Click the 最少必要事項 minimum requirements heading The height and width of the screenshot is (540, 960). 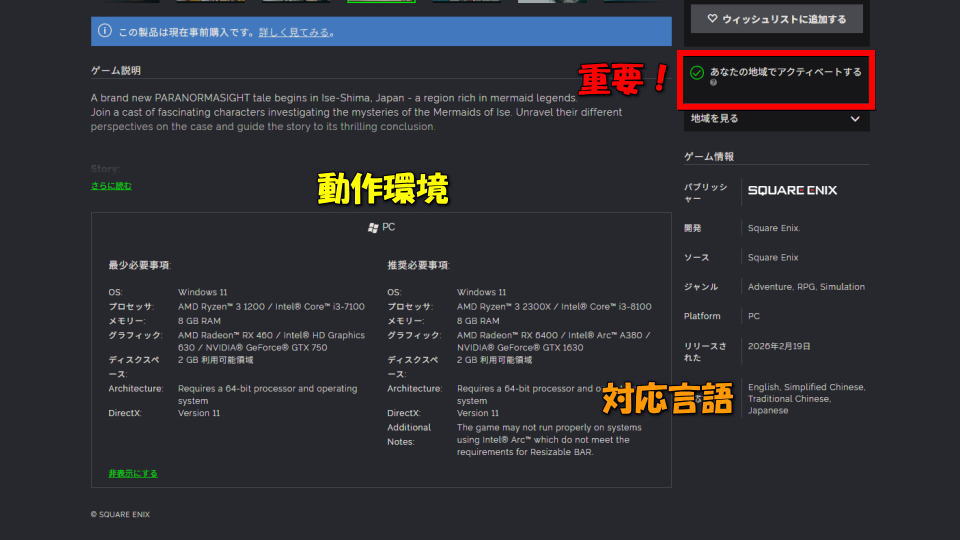point(139,265)
